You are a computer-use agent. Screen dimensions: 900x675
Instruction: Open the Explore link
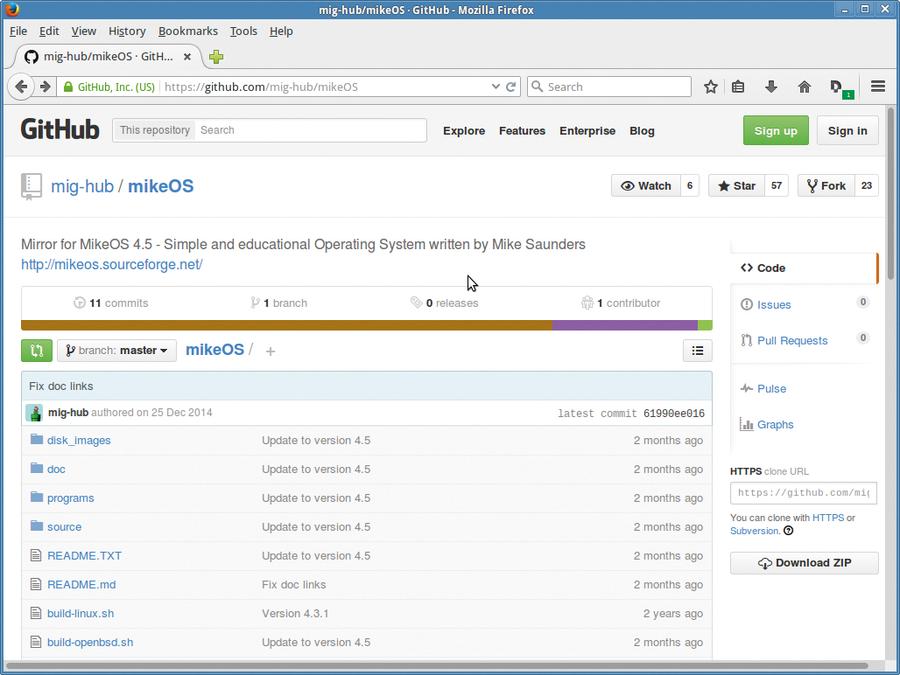(x=464, y=131)
